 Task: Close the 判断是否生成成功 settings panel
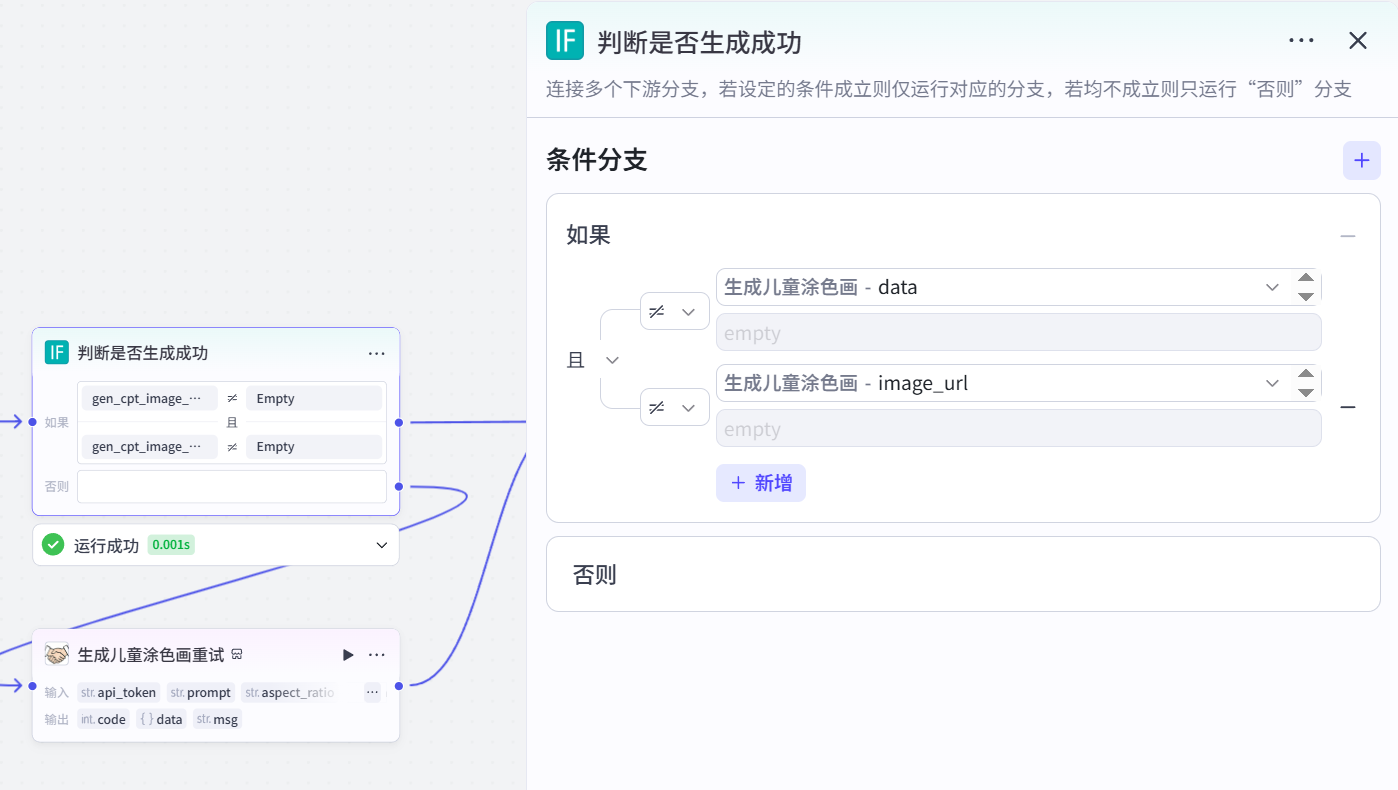1358,41
